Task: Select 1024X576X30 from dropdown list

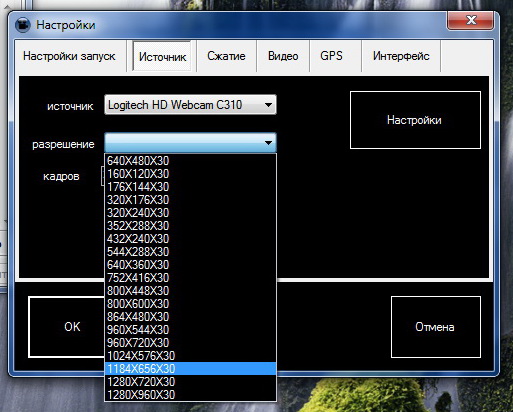Action: (x=190, y=356)
